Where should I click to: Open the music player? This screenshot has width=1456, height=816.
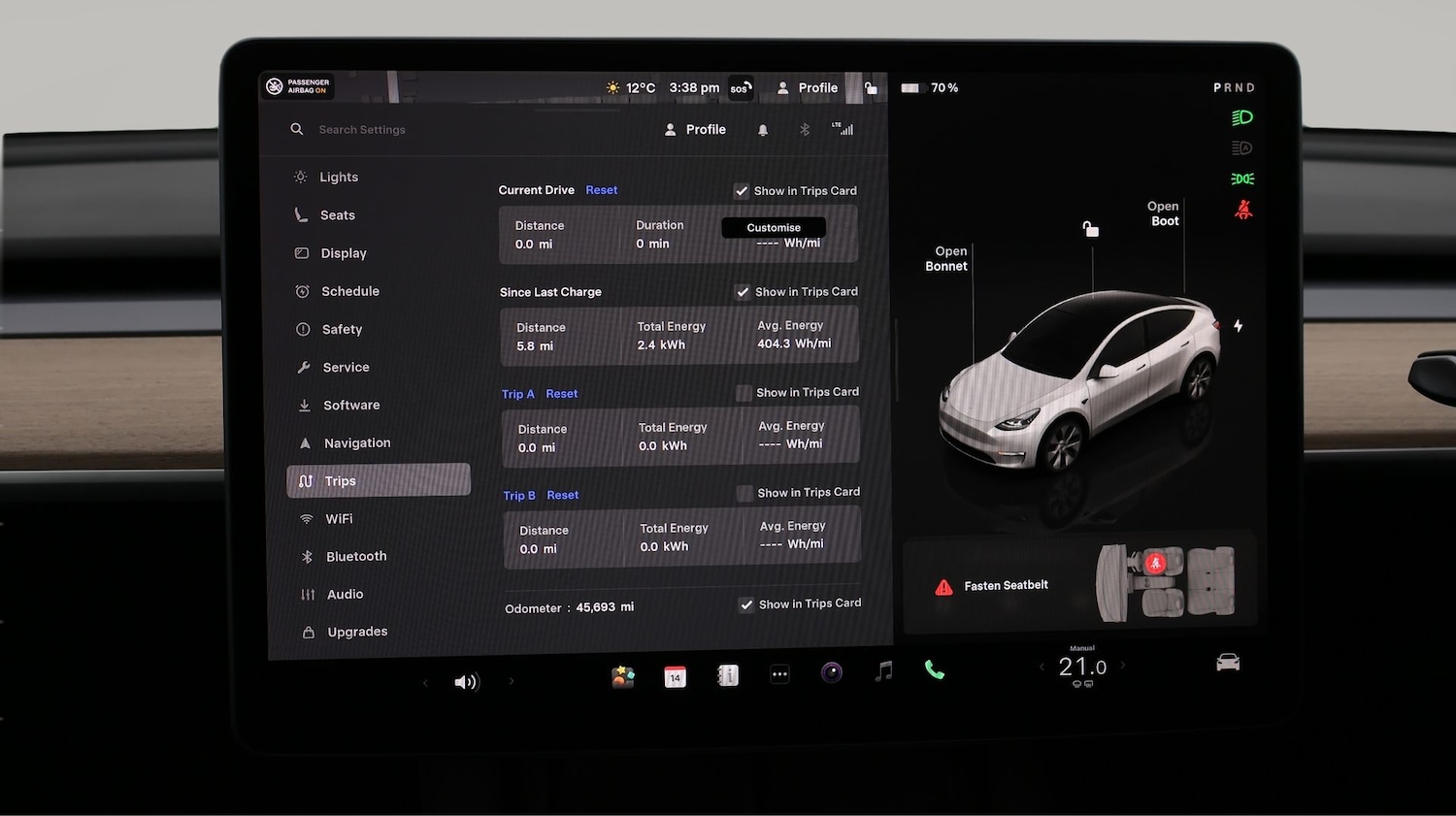882,669
